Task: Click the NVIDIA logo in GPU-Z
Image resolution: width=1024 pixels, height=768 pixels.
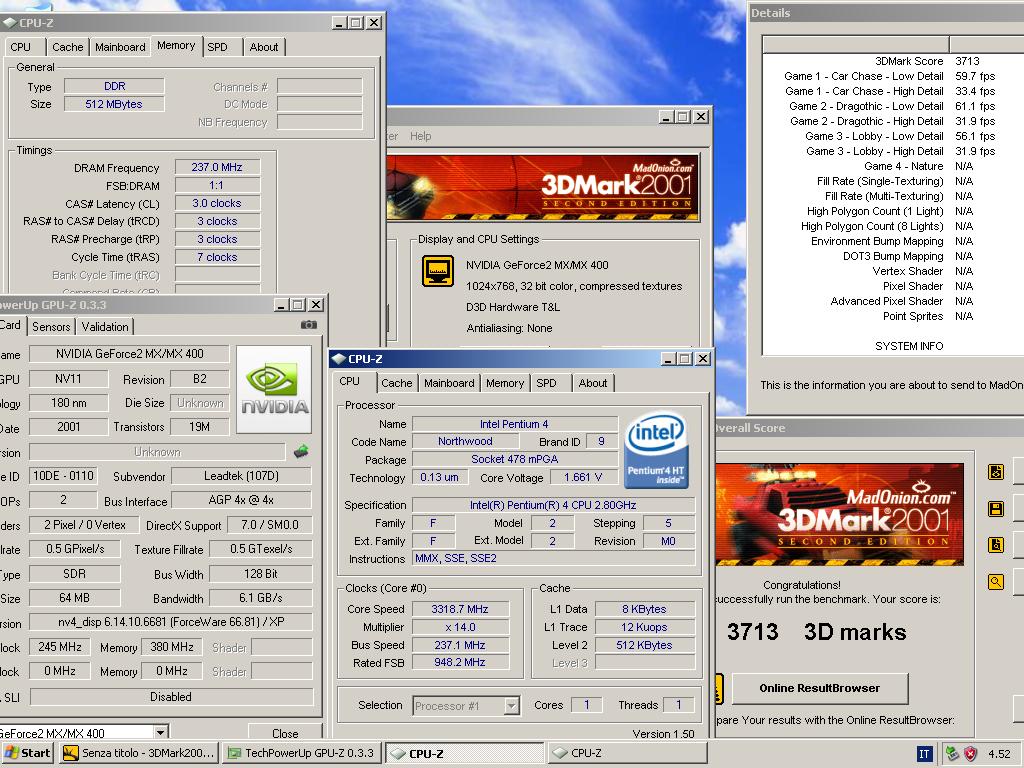Action: pos(274,389)
